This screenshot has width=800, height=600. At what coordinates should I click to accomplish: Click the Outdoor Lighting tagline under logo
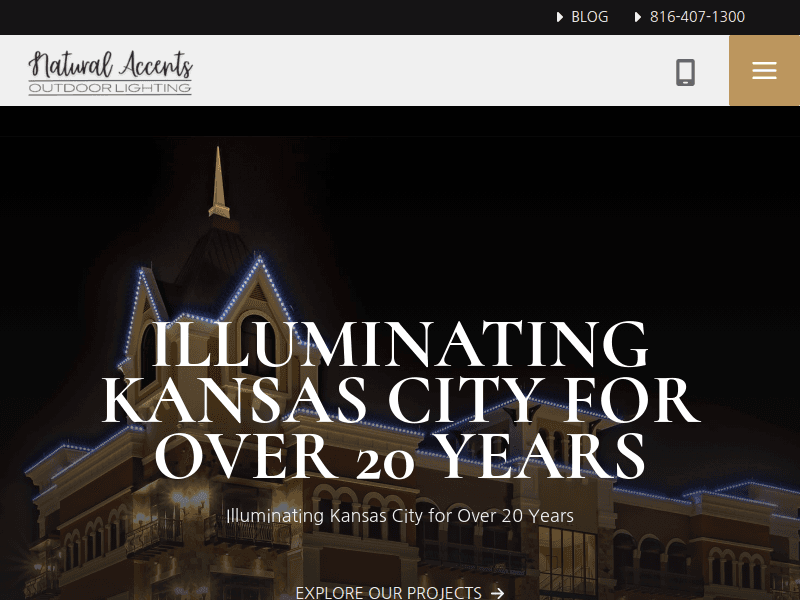[110, 88]
